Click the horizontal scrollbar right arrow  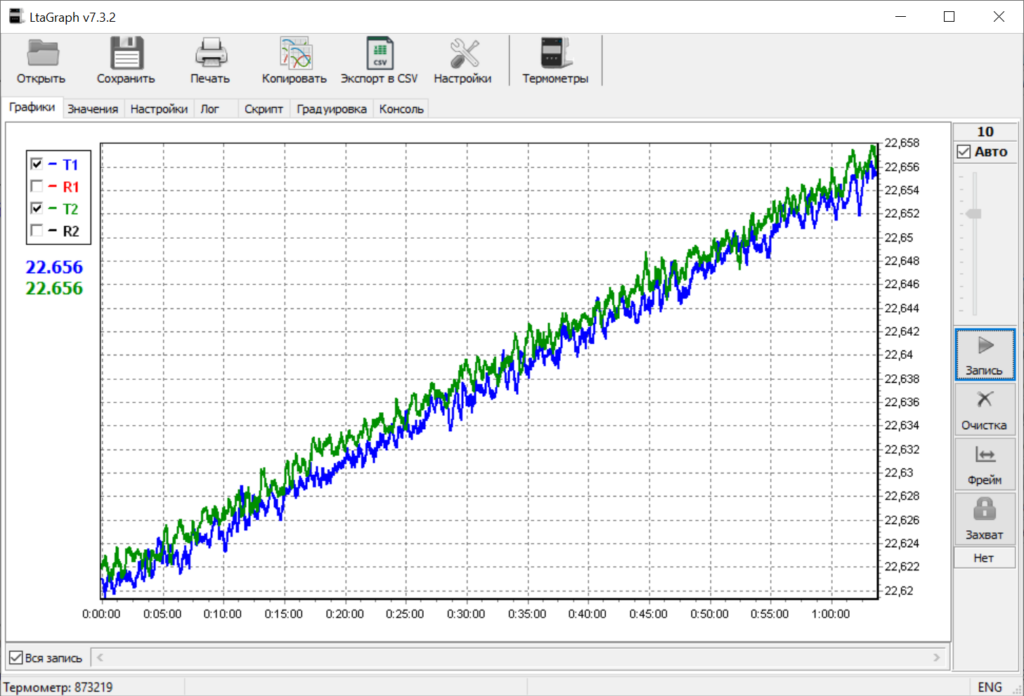click(x=936, y=657)
